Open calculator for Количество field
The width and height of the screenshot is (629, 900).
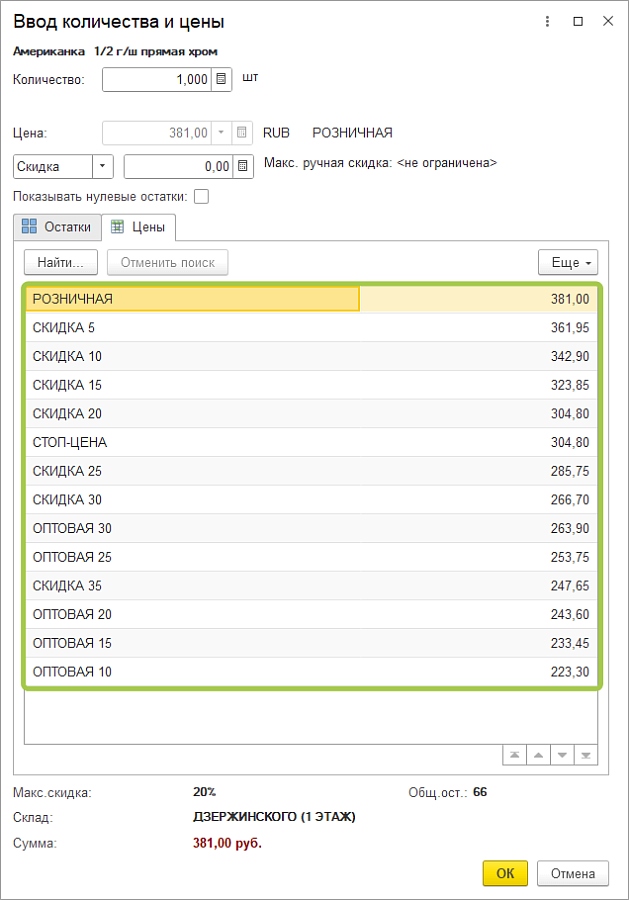coord(221,79)
